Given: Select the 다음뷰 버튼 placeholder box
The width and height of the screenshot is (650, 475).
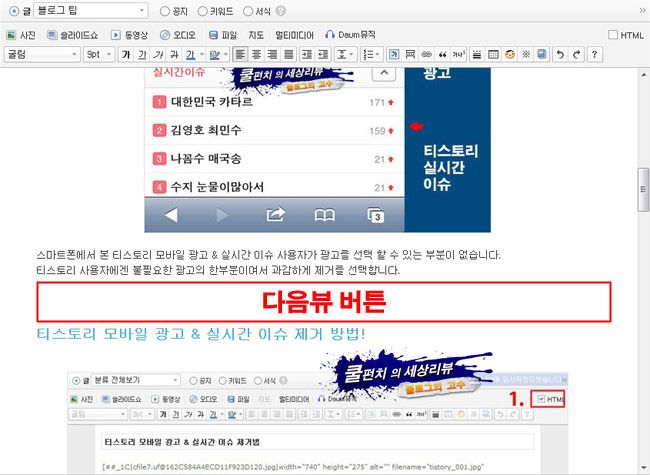Looking at the screenshot, I should [324, 302].
